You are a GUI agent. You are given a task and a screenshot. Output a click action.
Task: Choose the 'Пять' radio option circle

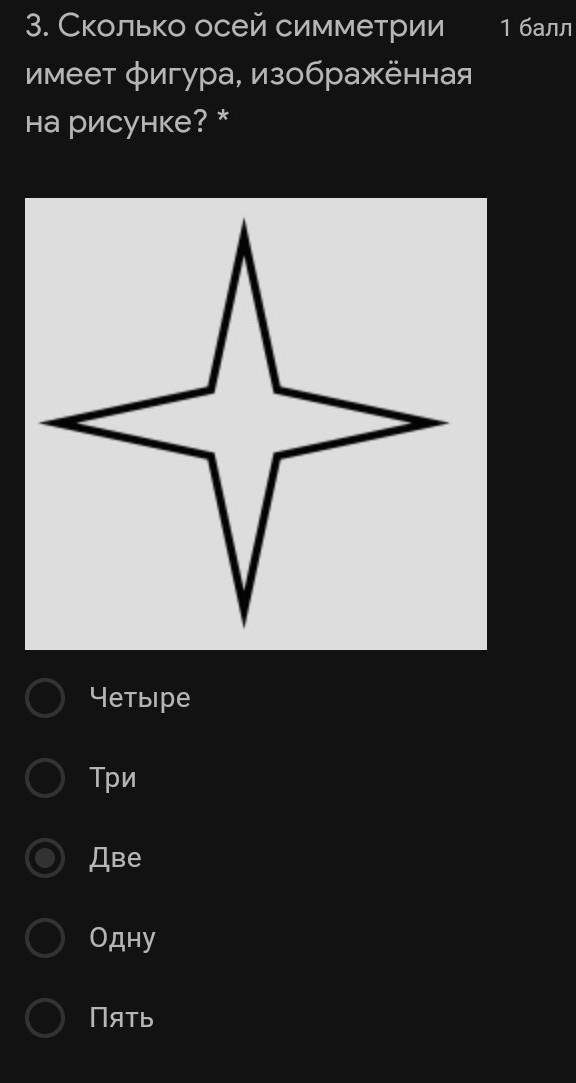point(45,1018)
